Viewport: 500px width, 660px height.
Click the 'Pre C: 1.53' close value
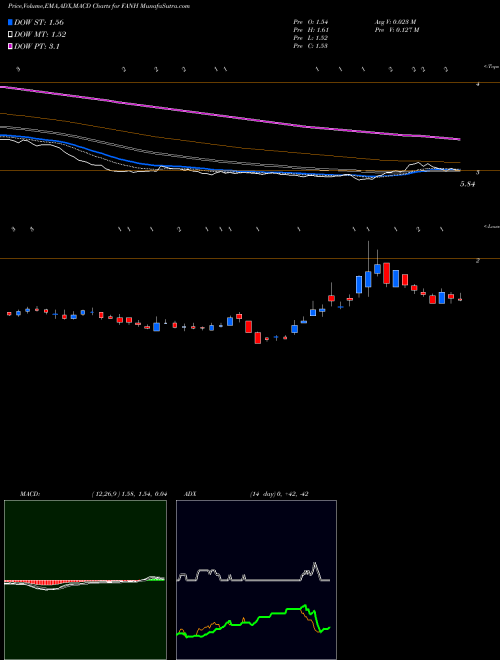(311, 46)
